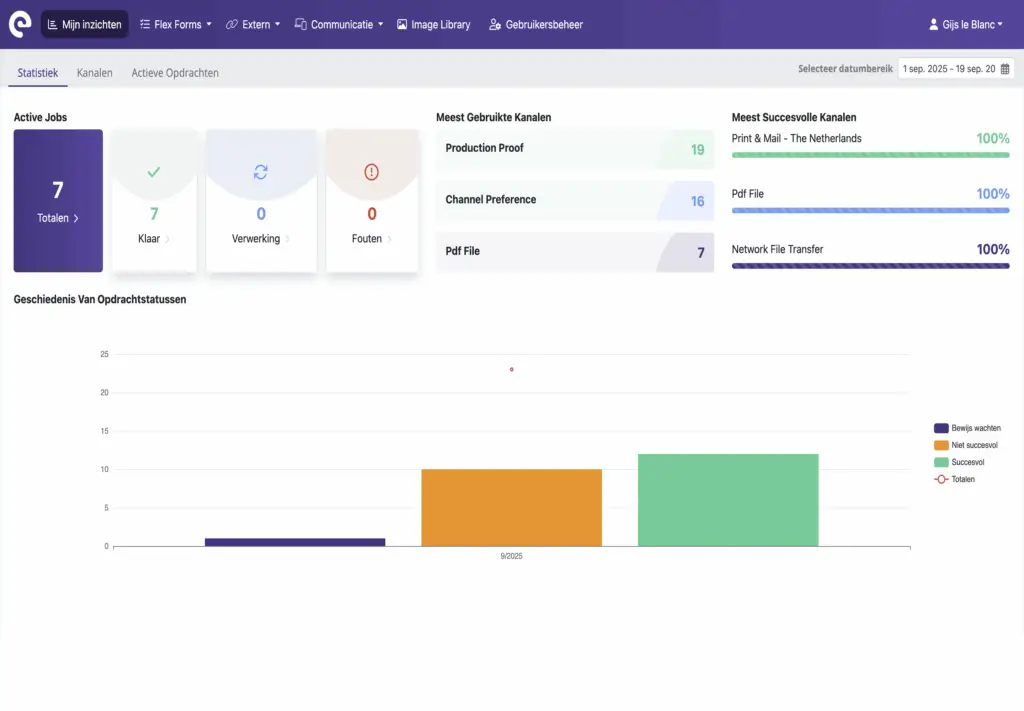The height and width of the screenshot is (711, 1024).
Task: Click the blue refresh icon above Verwerking
Action: (261, 172)
